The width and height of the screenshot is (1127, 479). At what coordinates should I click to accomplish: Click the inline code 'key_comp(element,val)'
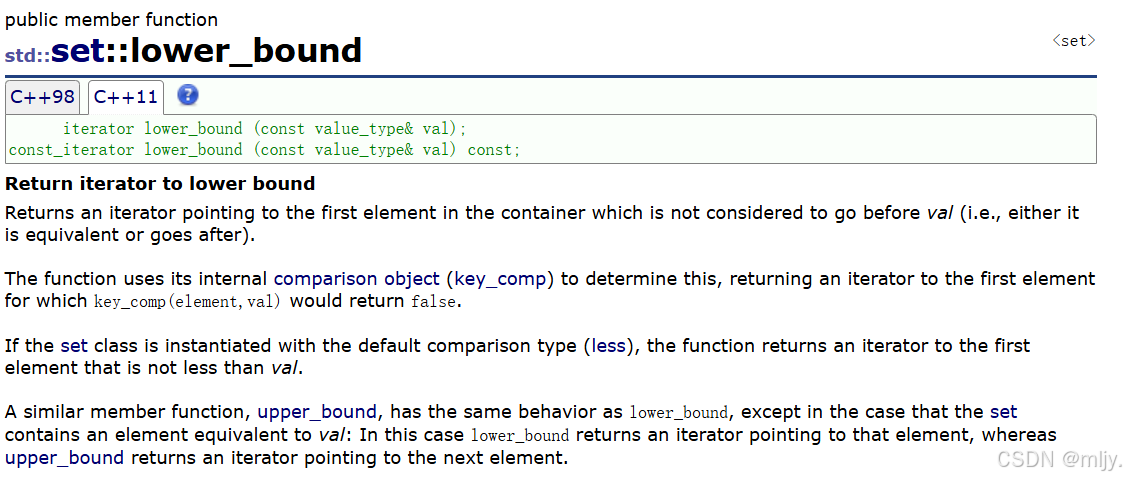187,301
